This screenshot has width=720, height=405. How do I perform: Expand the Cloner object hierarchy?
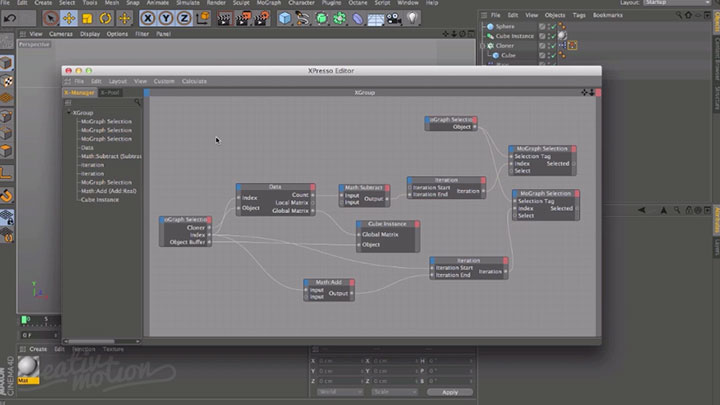(483, 46)
